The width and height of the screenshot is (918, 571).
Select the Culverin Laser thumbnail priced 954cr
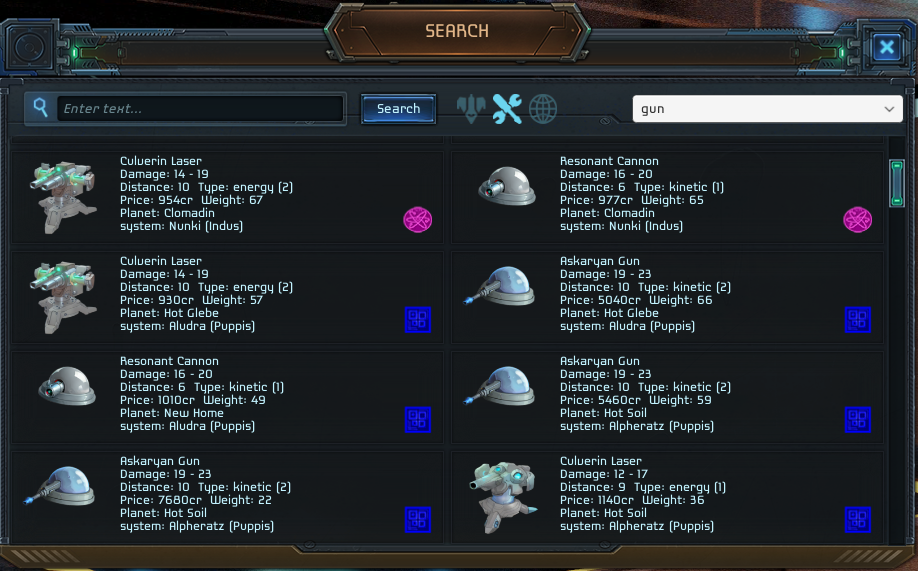63,197
